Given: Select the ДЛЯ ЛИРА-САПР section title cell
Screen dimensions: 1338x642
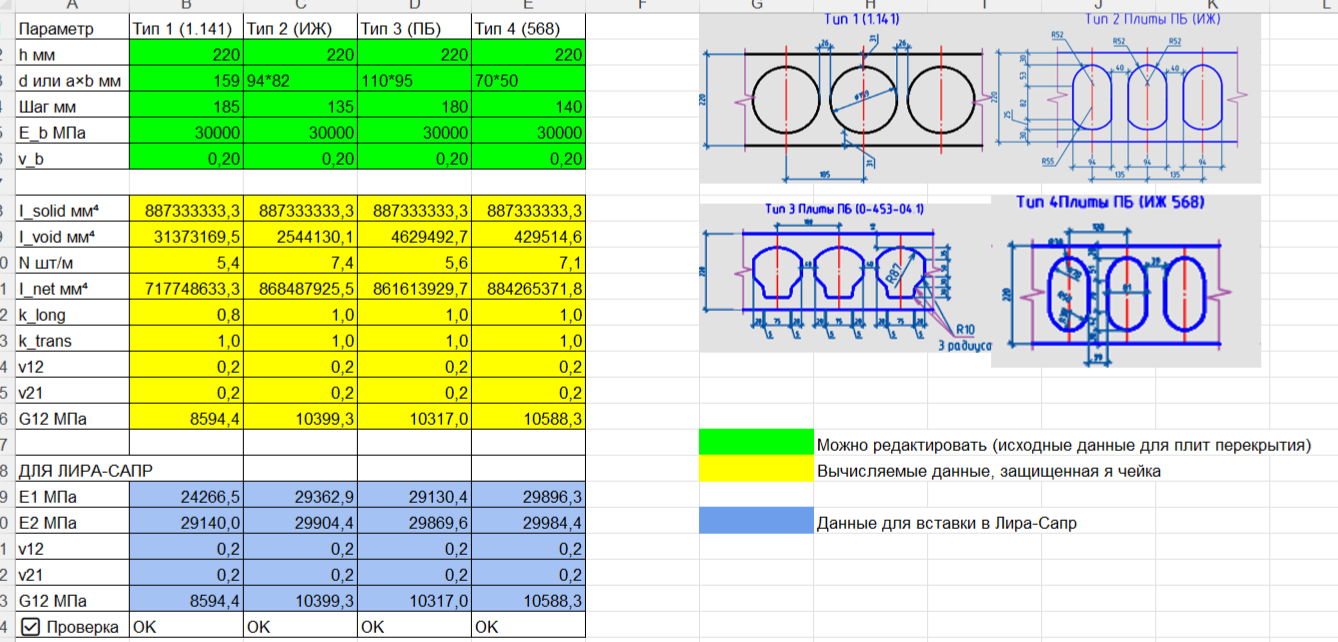Looking at the screenshot, I should [71, 470].
